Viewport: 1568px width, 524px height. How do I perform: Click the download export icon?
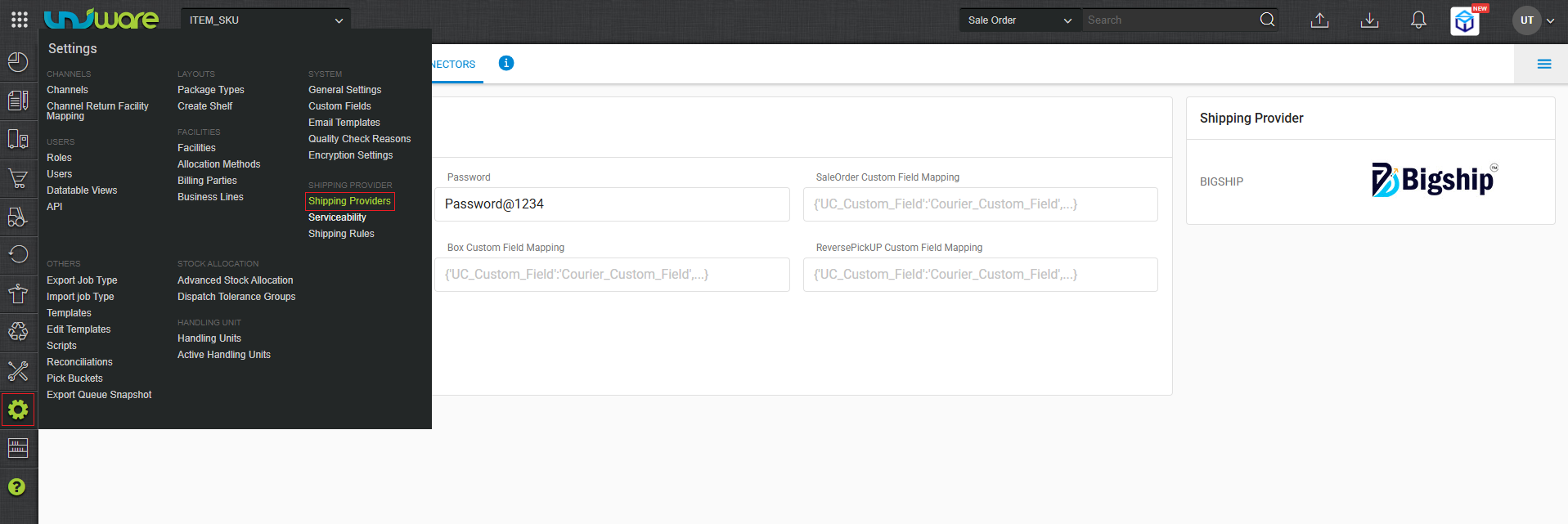coord(1369,20)
